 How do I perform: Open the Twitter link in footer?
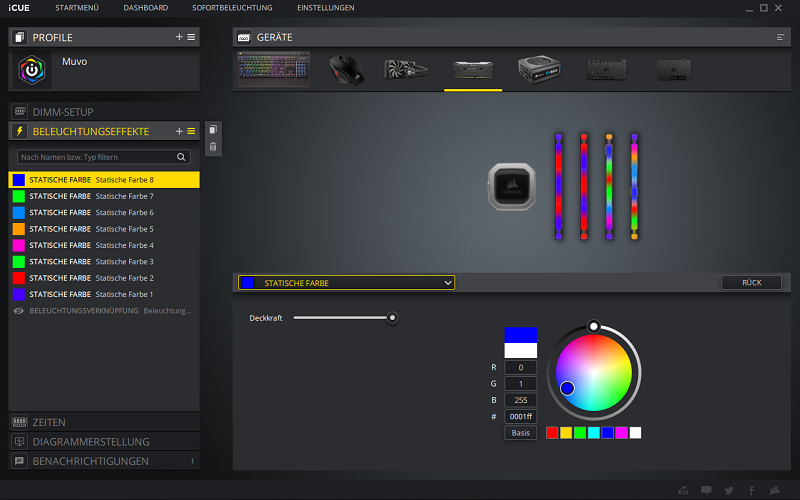tap(729, 490)
